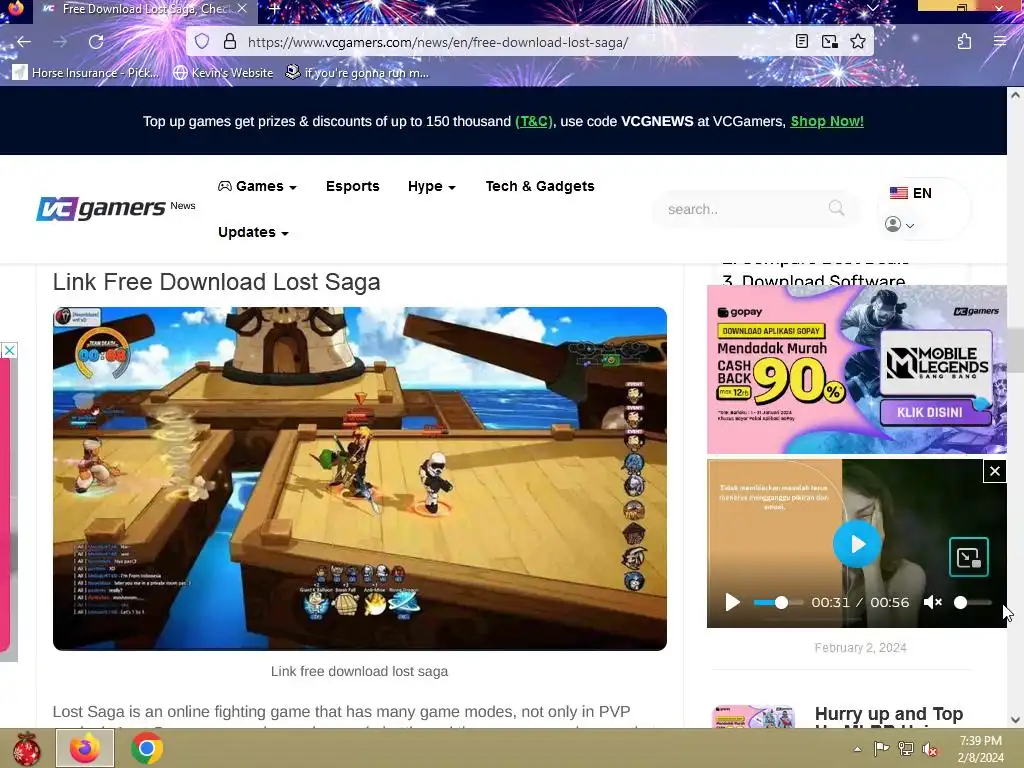
Task: Open the extensions puzzle icon
Action: point(964,42)
